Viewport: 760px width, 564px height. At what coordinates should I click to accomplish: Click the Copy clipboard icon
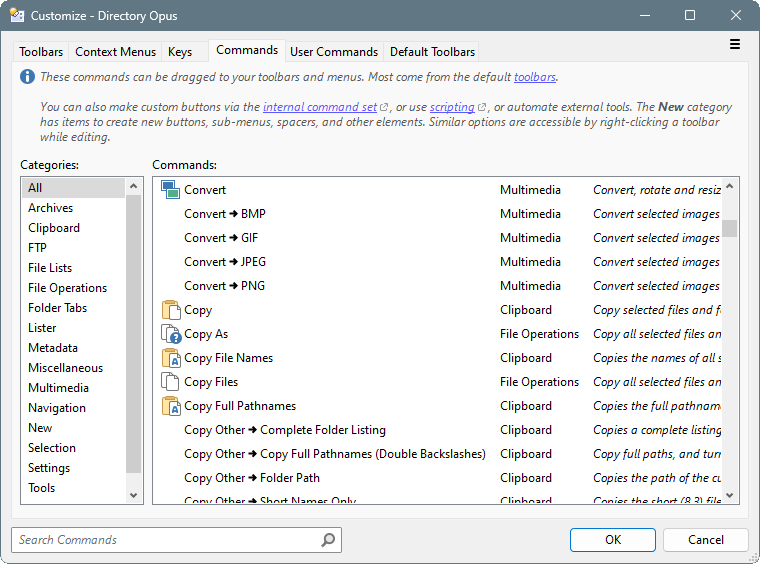pos(171,310)
